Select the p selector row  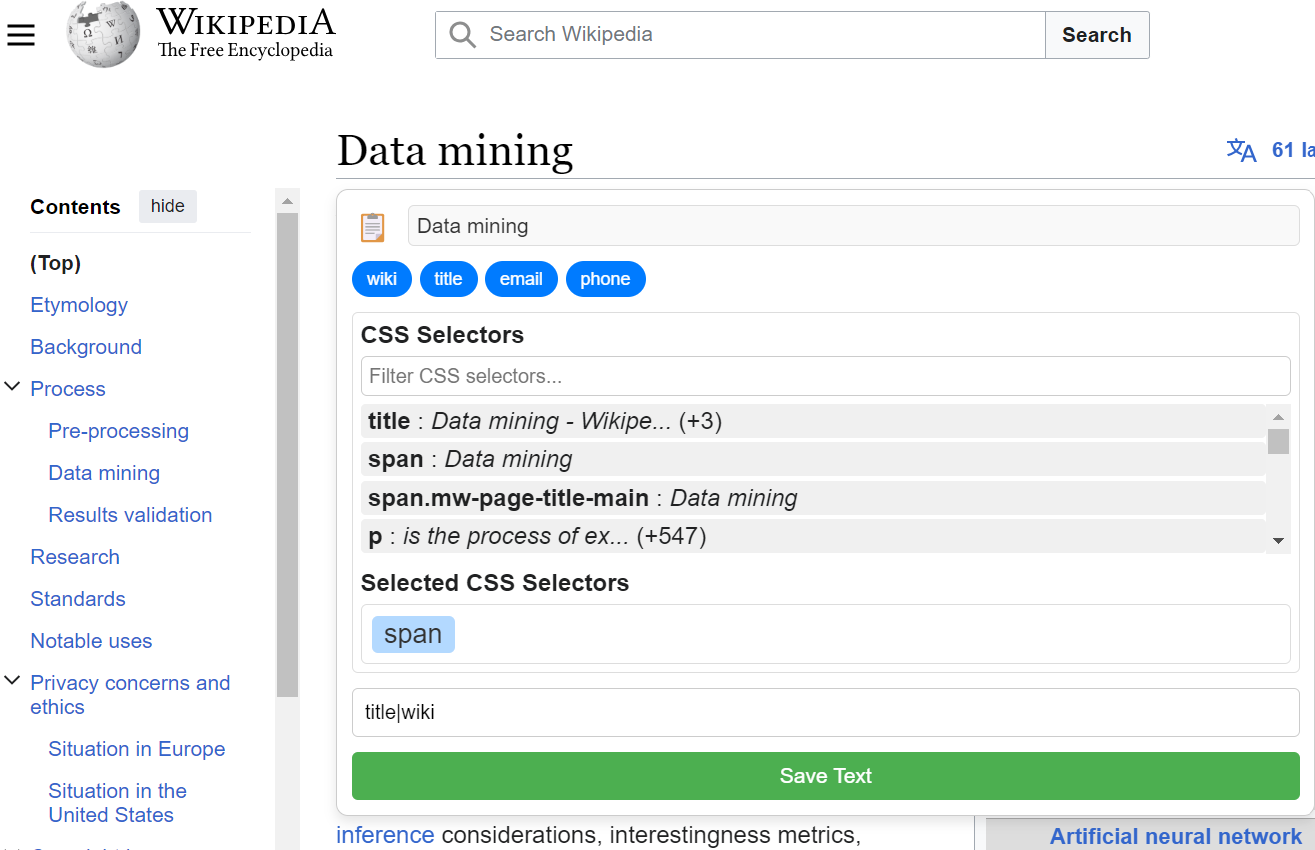pyautogui.click(x=813, y=536)
